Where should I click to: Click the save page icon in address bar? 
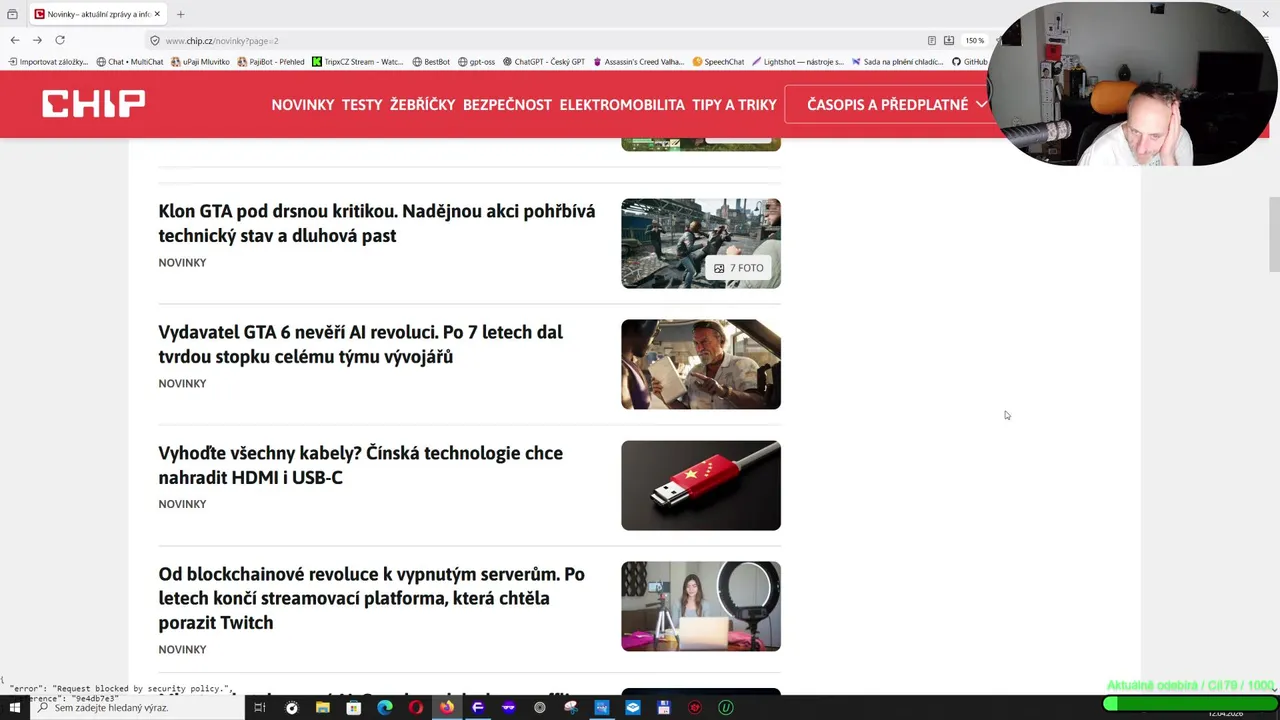point(949,41)
